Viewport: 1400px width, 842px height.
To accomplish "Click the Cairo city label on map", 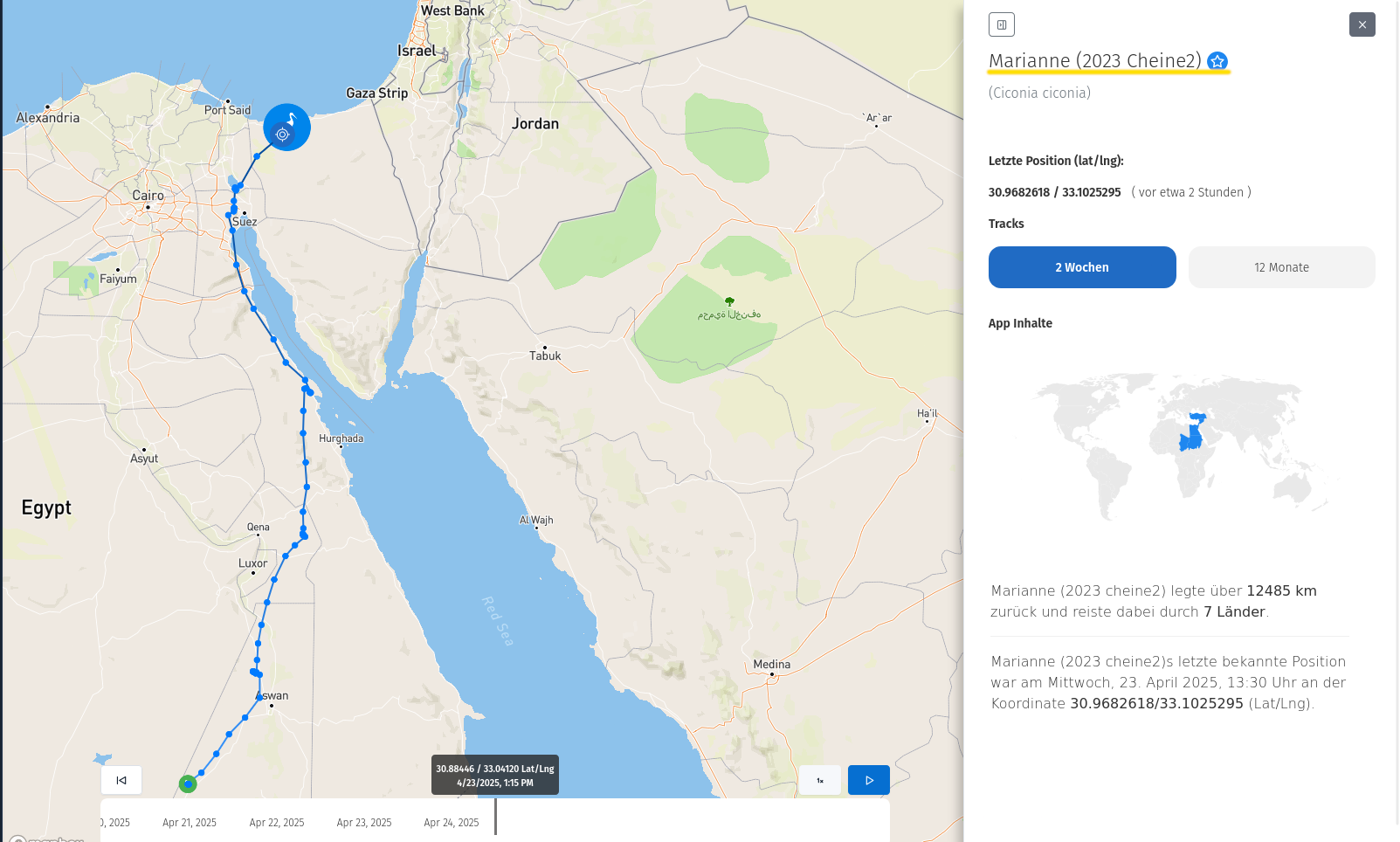I will click(148, 196).
